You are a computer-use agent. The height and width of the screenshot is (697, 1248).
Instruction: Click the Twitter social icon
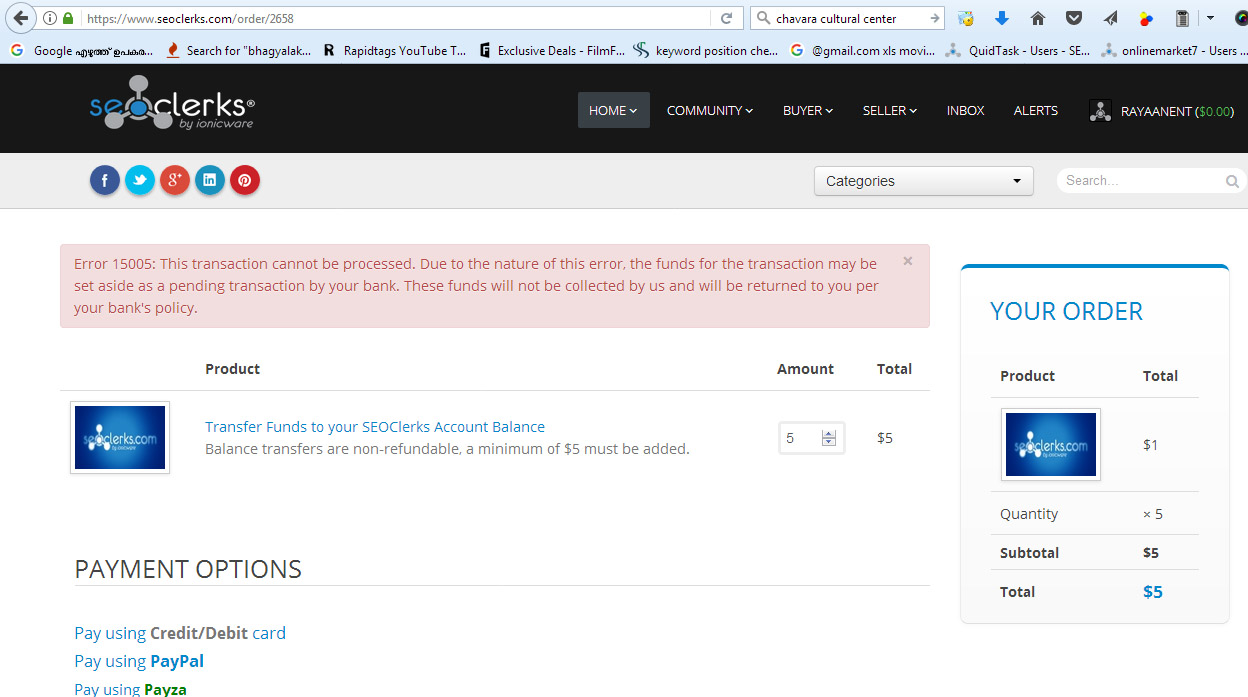tap(140, 180)
